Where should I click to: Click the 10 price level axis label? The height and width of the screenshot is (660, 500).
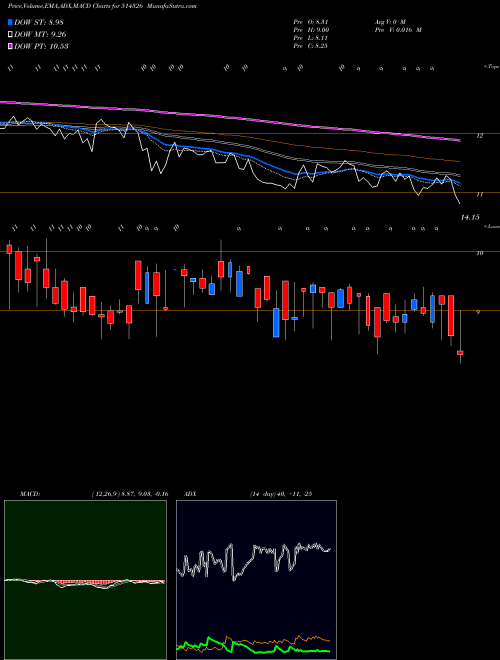coord(479,253)
